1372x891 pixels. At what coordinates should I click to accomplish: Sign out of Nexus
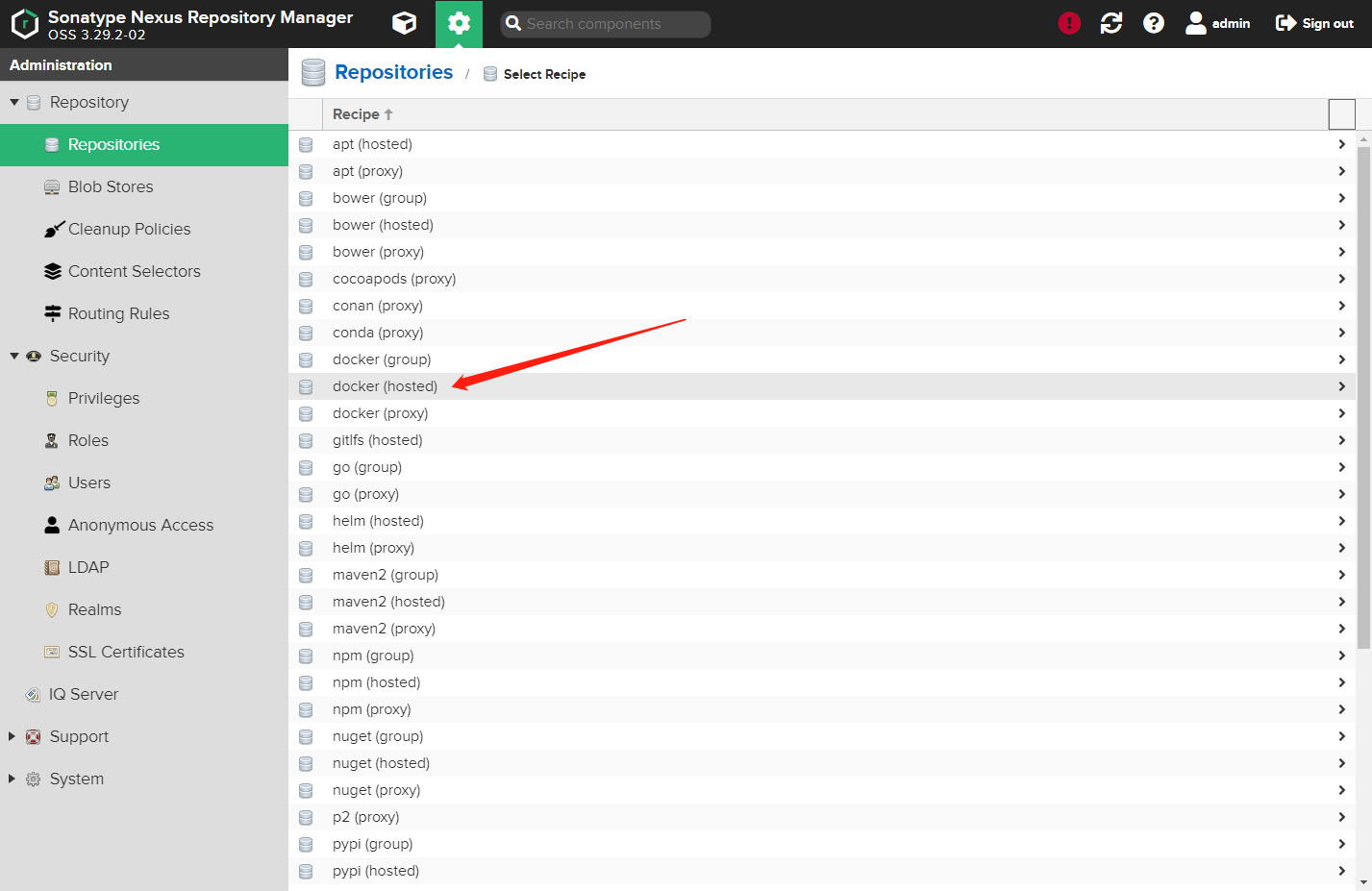[x=1314, y=23]
